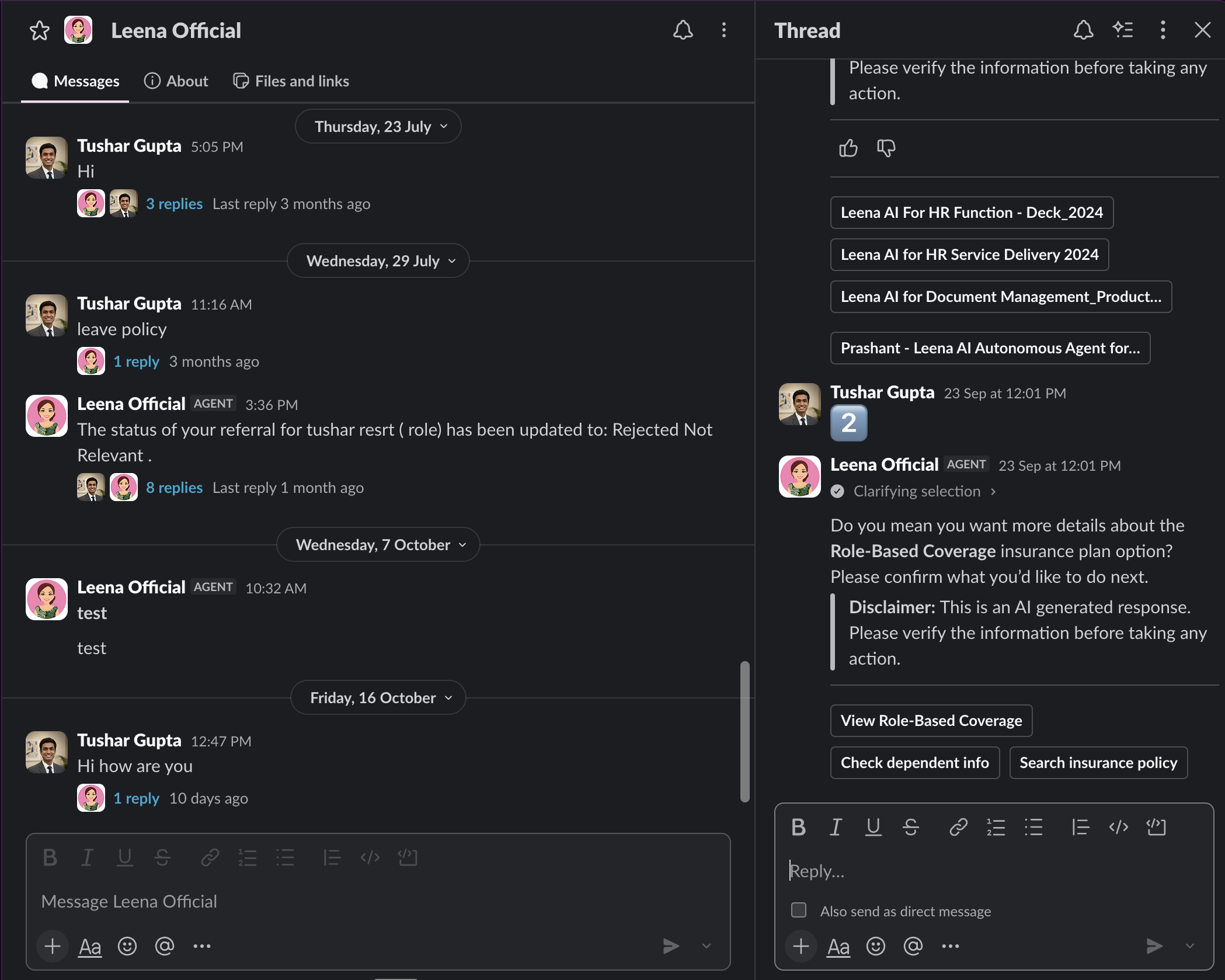This screenshot has width=1225, height=980.
Task: Click the Message Leena Official input field
Action: (x=378, y=901)
